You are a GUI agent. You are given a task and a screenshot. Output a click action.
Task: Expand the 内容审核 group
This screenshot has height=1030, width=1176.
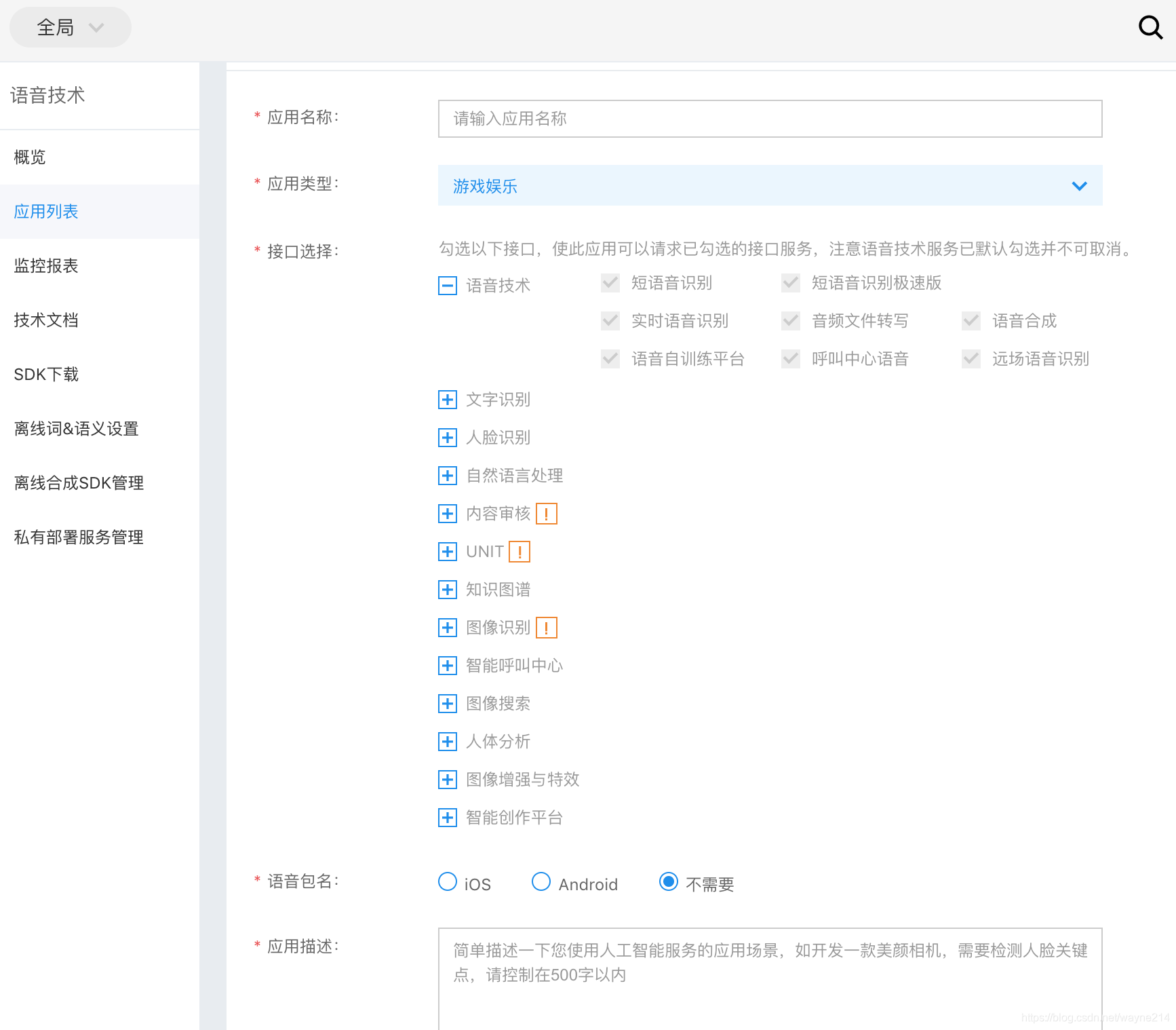[448, 514]
